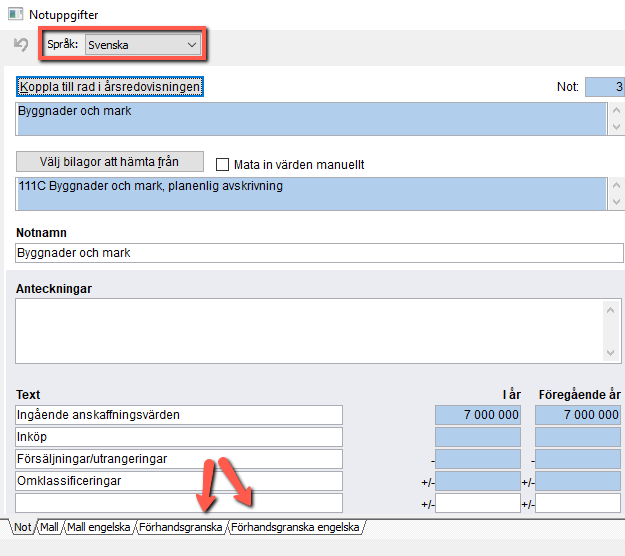Click the Försäljningar/utrangeringar text field
This screenshot has width=625, height=556.
point(179,459)
